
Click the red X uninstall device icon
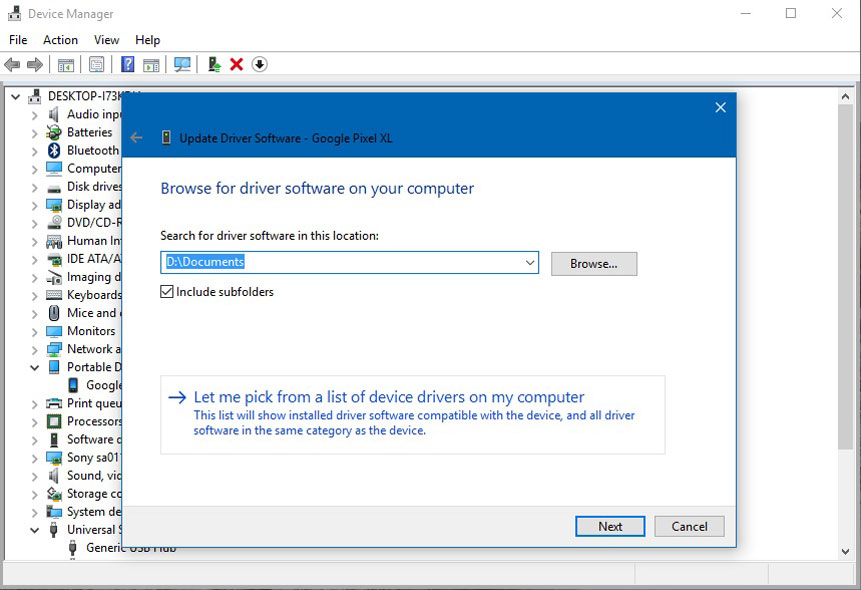(237, 64)
